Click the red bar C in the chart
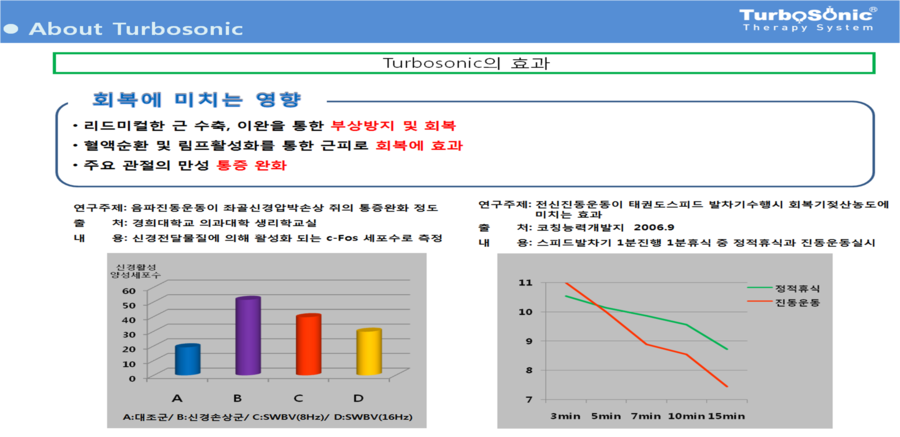This screenshot has height=437, width=900. coord(308,345)
